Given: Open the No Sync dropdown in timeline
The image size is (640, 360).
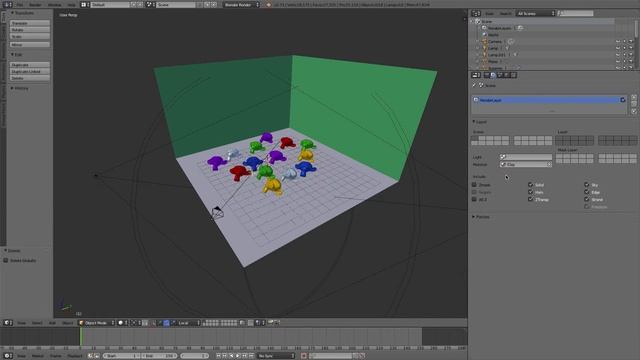Looking at the screenshot, I should point(276,356).
